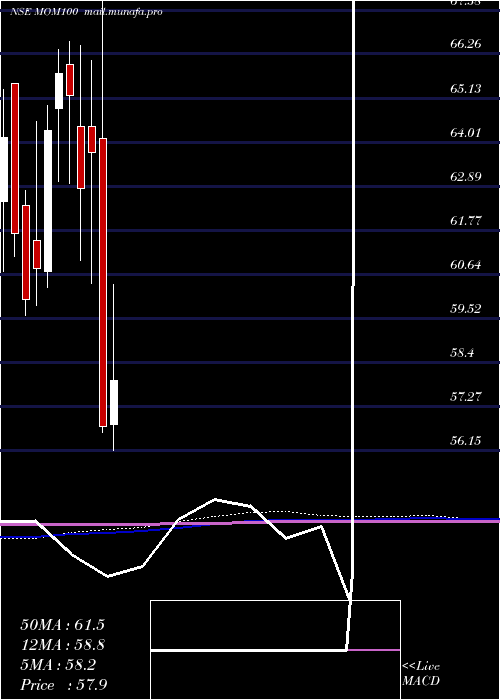Click the Price : 57.9 readout
The height and width of the screenshot is (700, 500).
[63, 685]
